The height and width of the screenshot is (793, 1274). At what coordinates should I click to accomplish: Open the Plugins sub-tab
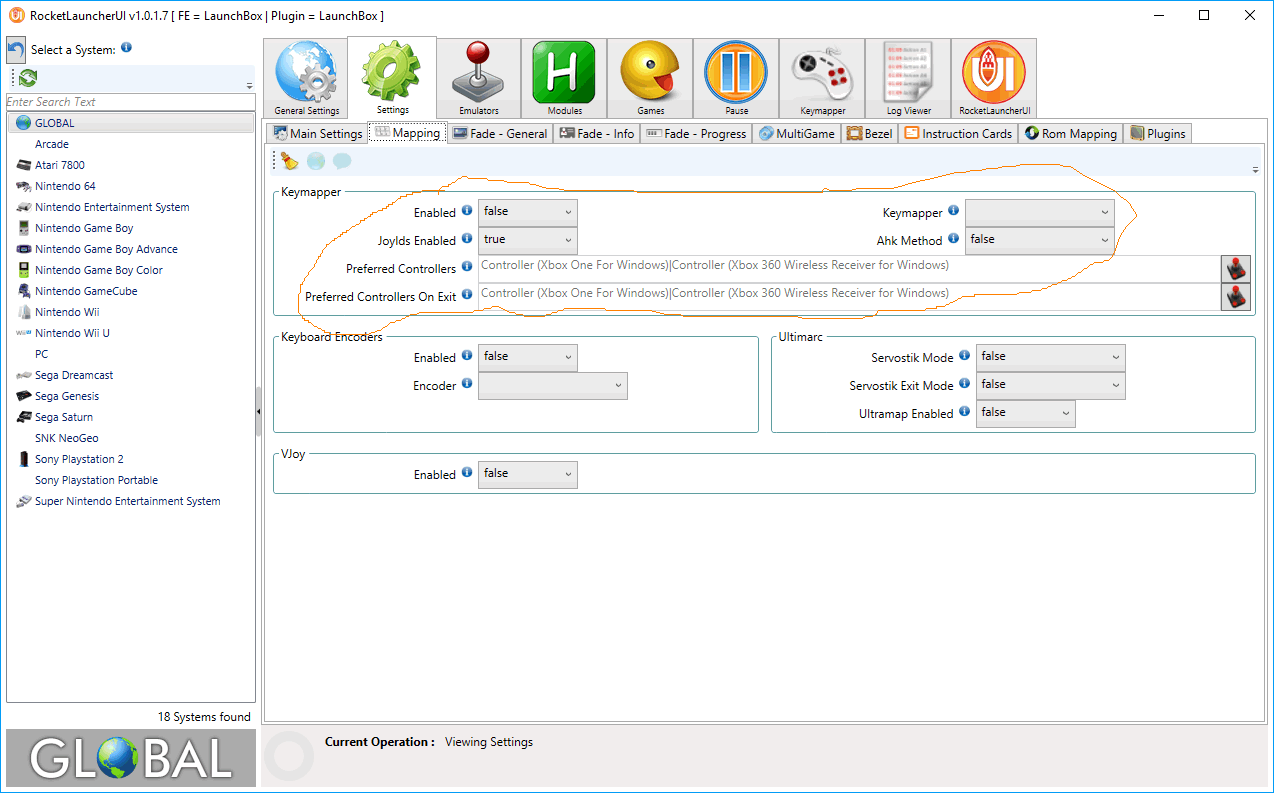coord(1158,133)
